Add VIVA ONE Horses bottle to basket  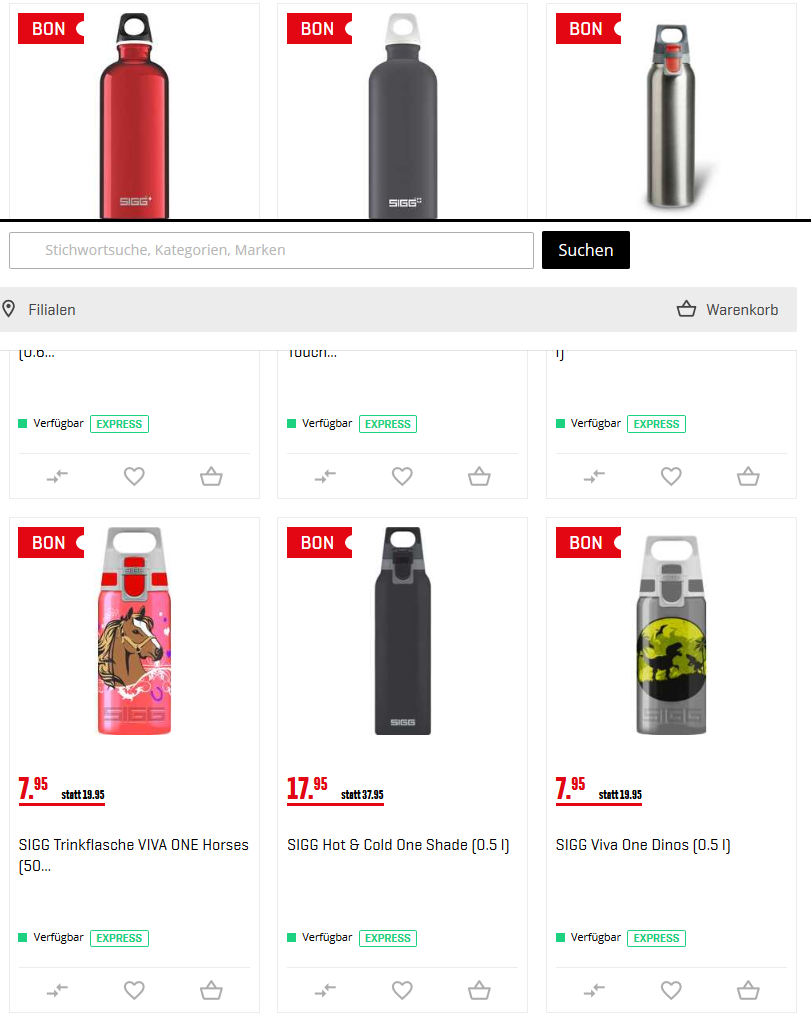point(211,990)
